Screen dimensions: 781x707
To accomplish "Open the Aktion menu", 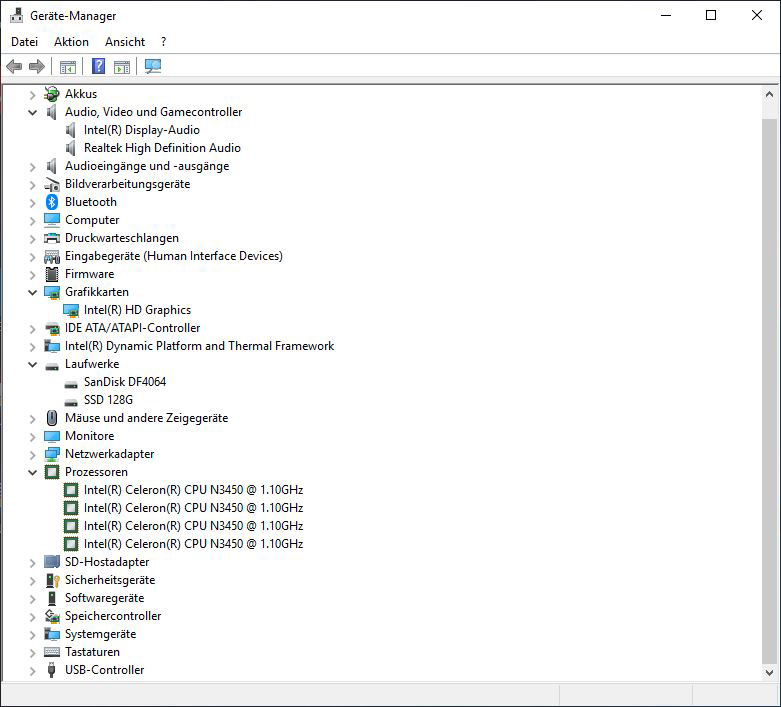I will (x=71, y=42).
